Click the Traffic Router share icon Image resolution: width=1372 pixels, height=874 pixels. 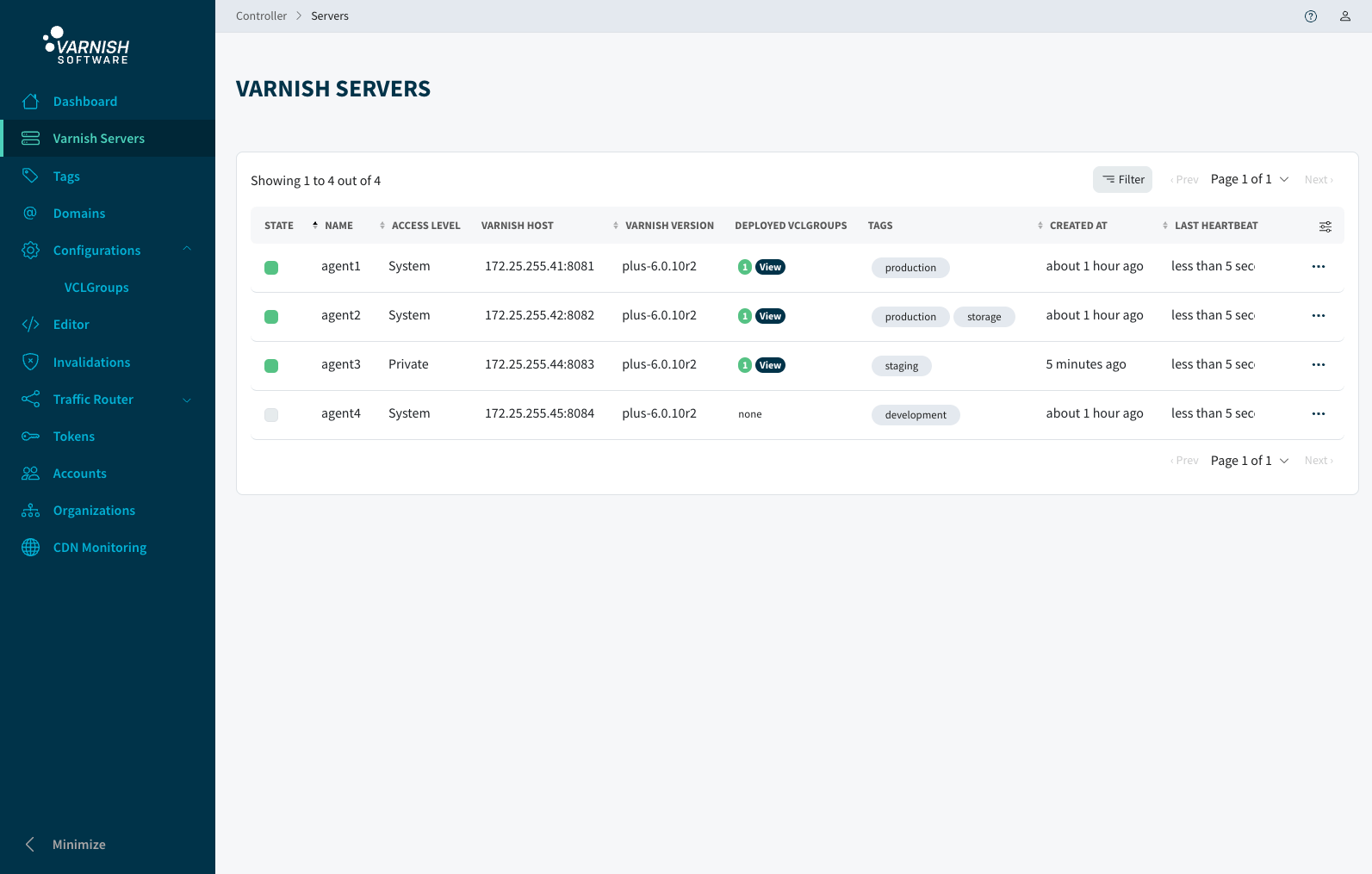click(x=30, y=400)
